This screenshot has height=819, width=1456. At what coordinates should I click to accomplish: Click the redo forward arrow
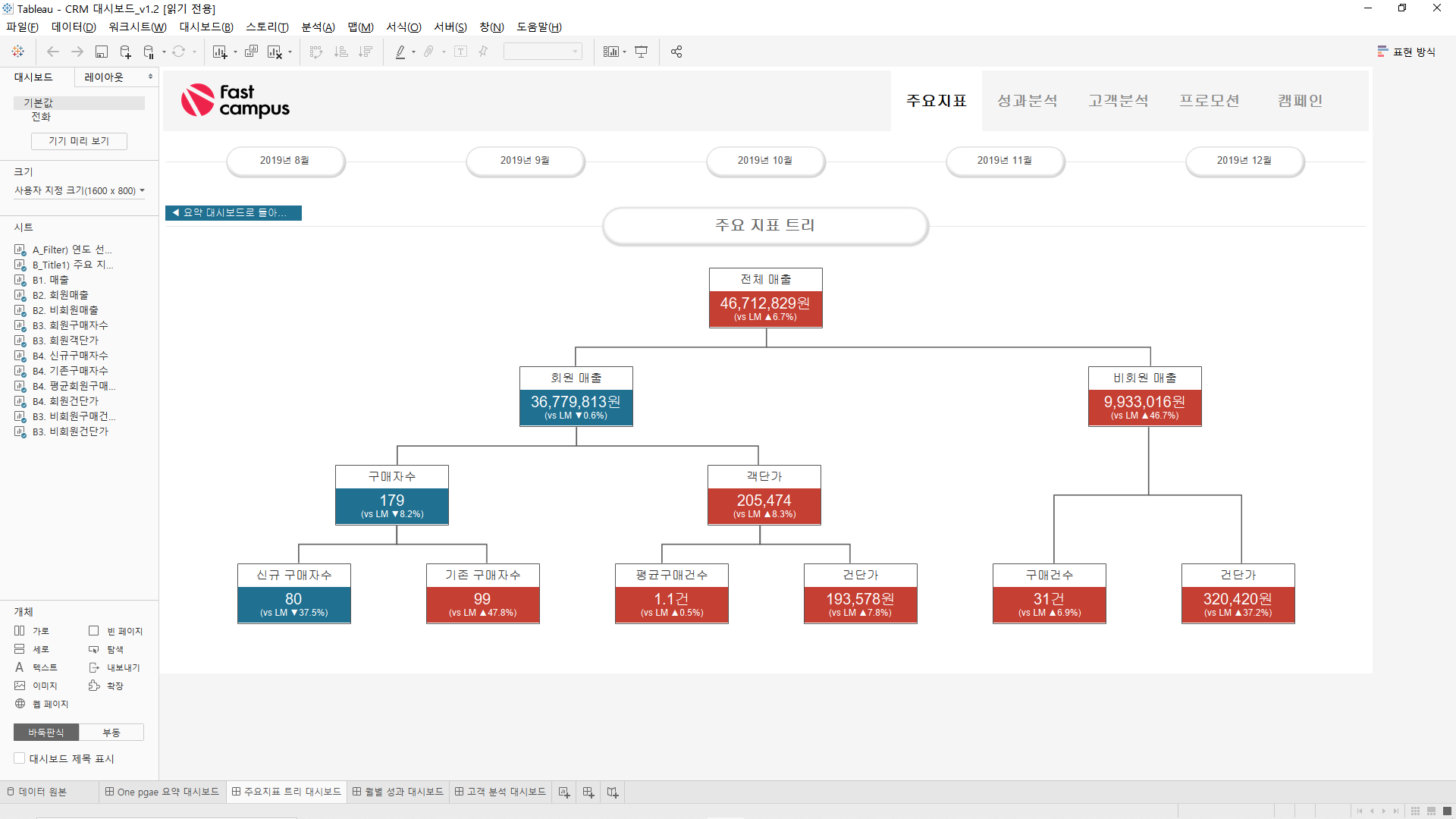coord(77,52)
